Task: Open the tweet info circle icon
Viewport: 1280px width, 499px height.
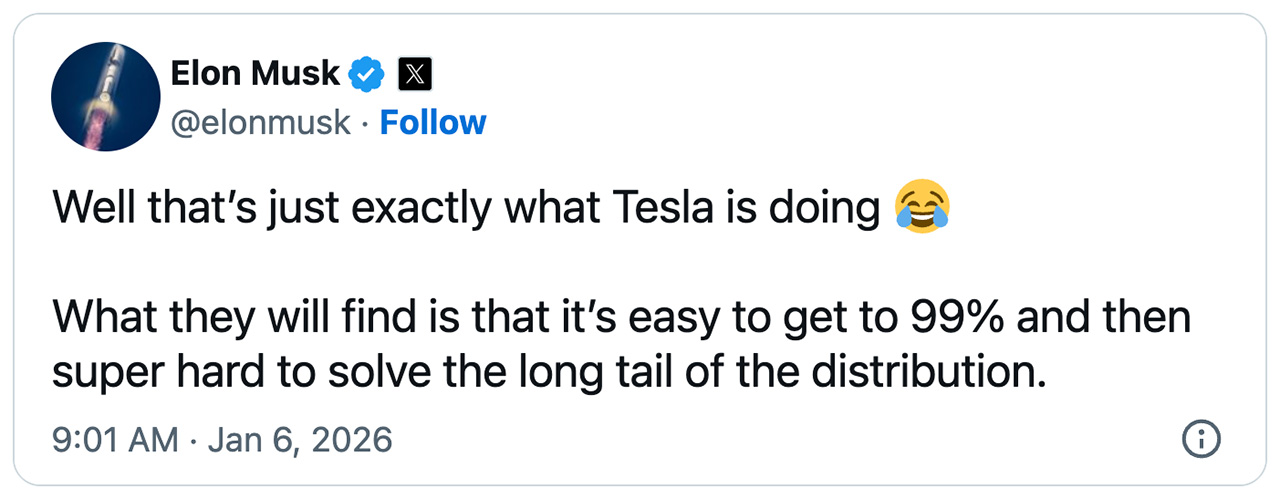Action: 1200,438
